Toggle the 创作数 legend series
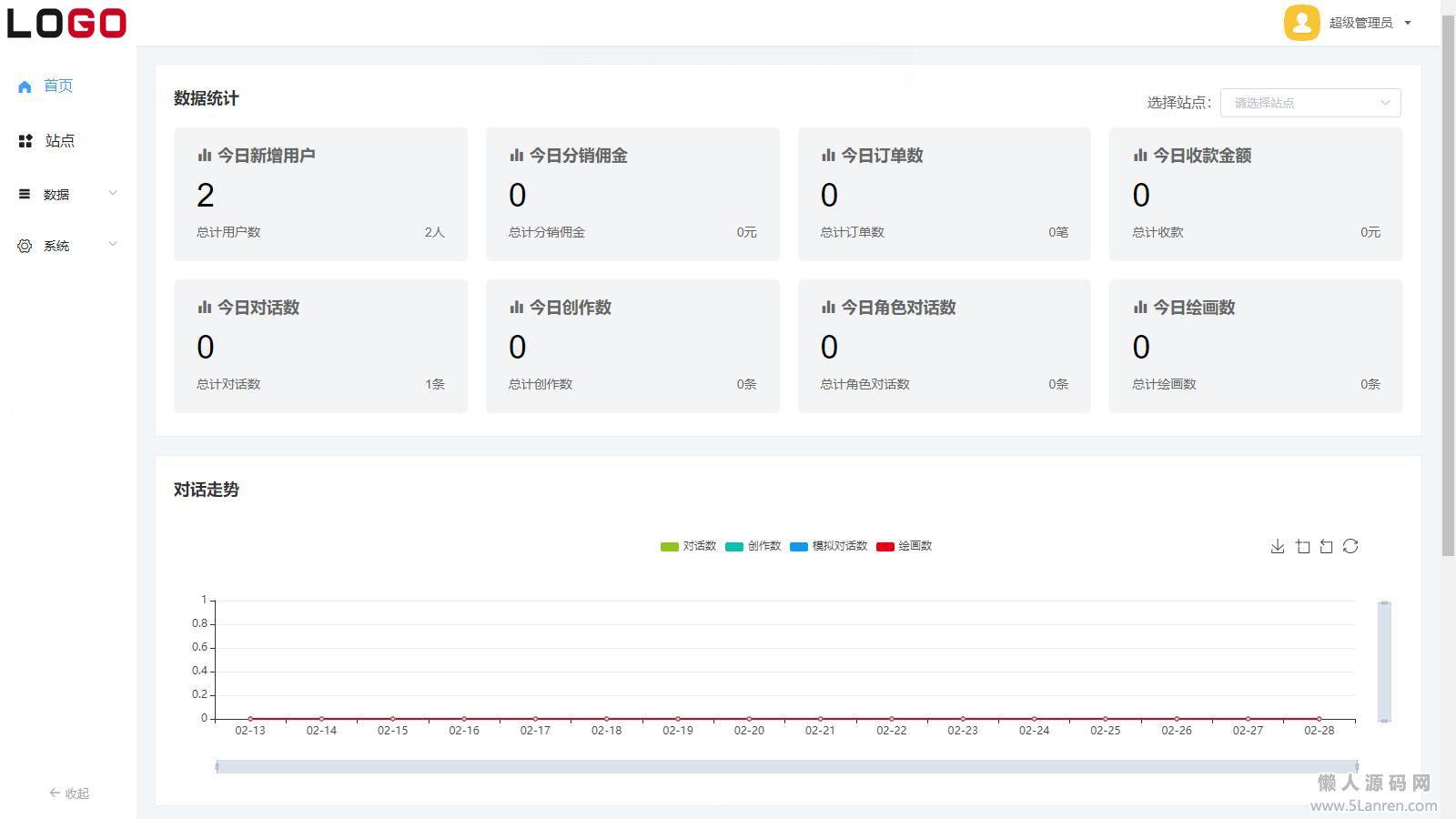1456x819 pixels. (x=753, y=546)
